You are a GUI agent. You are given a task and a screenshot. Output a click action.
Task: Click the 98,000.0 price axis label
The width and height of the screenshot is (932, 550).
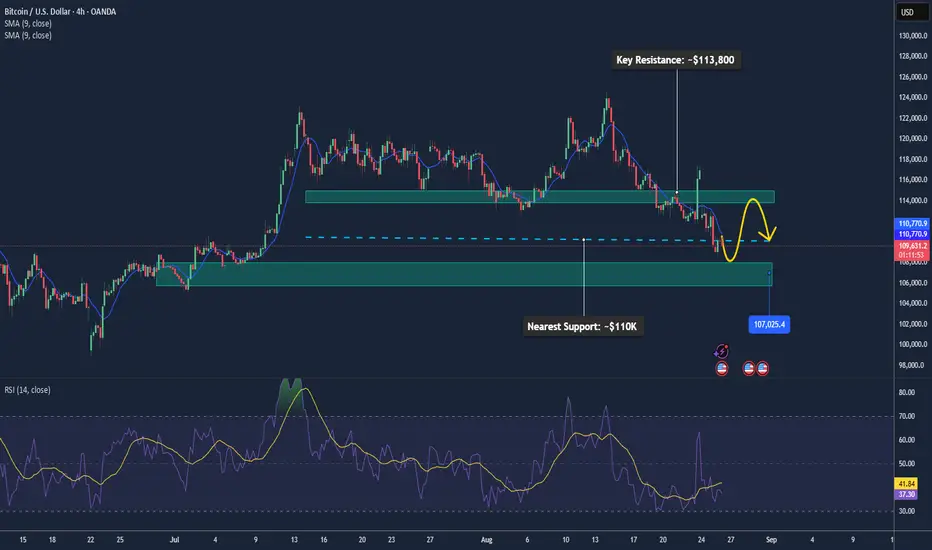point(912,365)
